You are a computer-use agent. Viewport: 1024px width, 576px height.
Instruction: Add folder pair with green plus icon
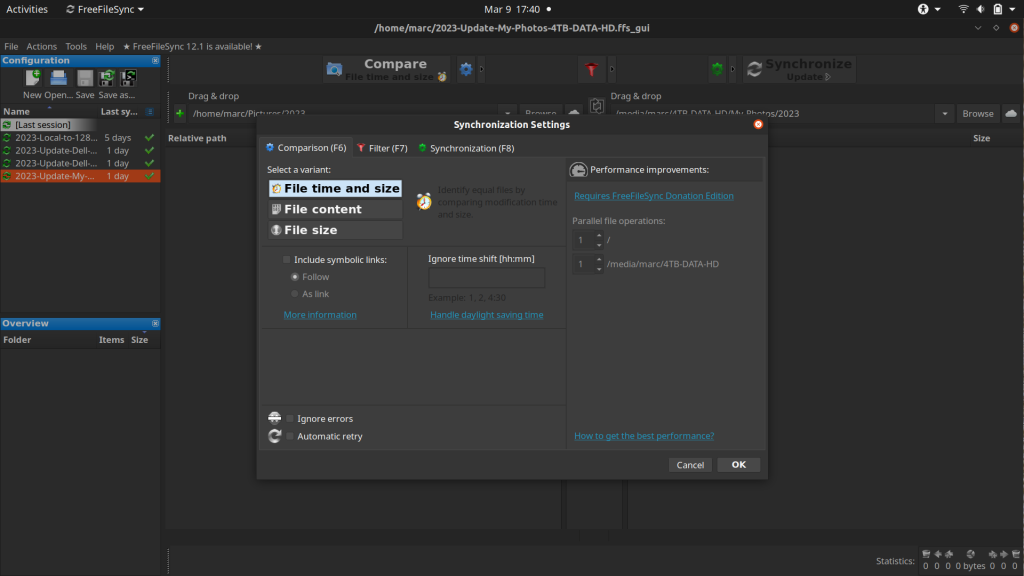[x=180, y=114]
